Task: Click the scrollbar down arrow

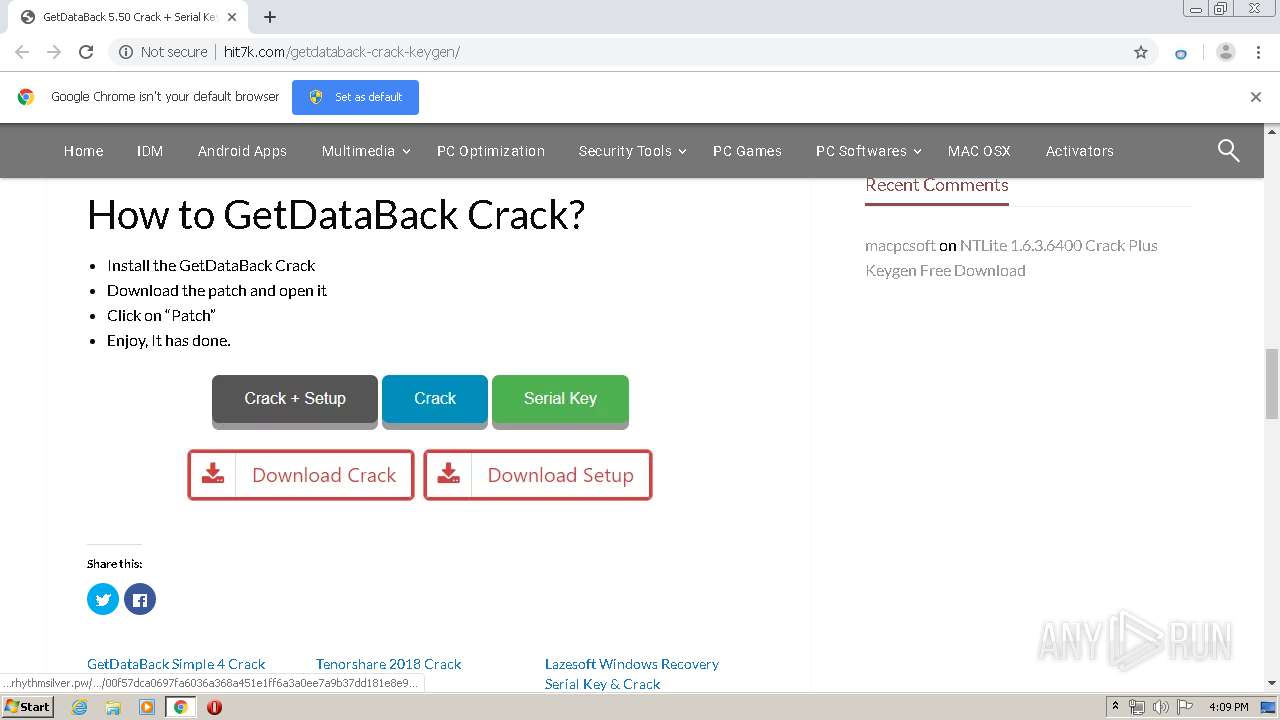Action: (1272, 683)
